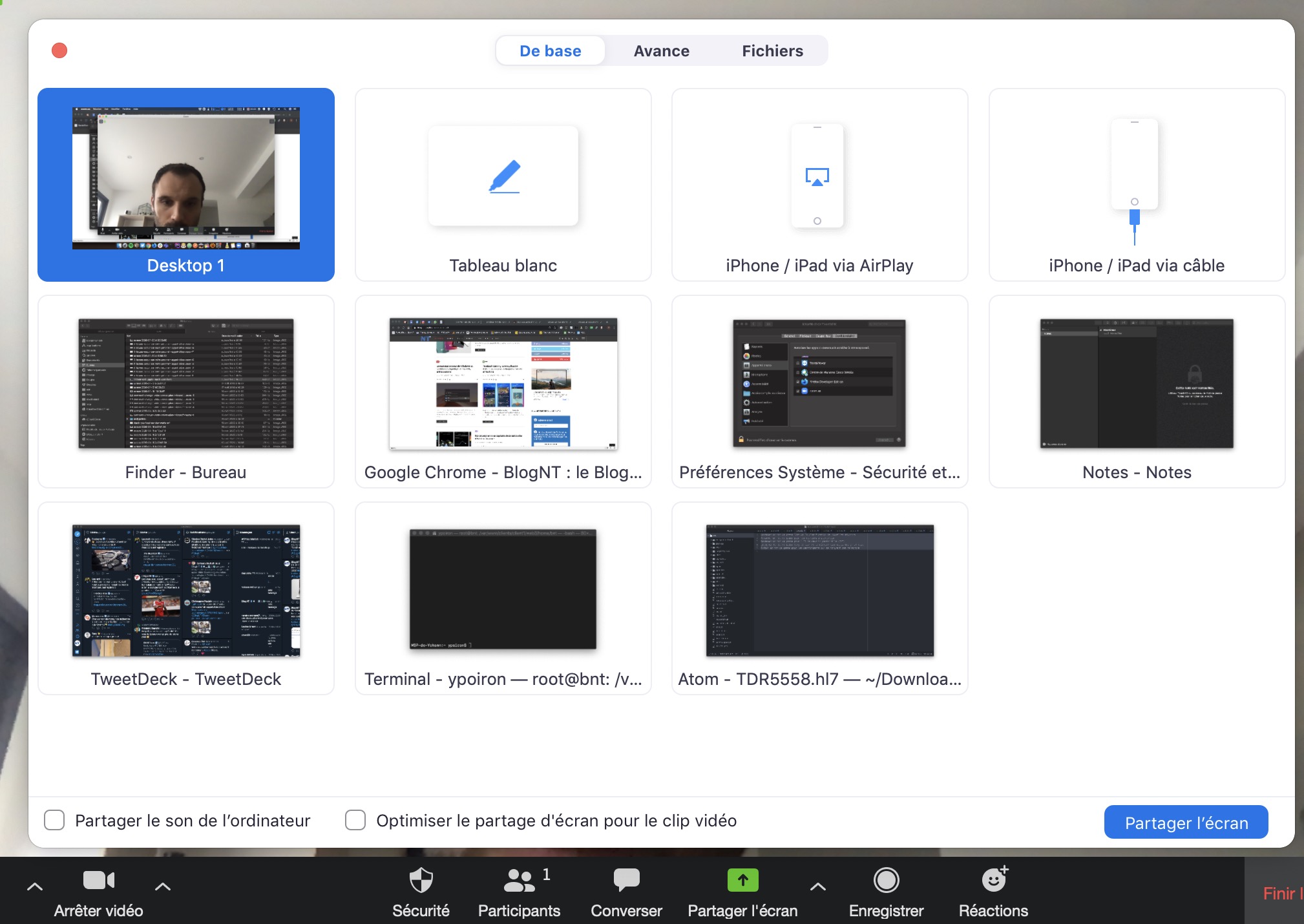
Task: Open the Converser chat bubble icon
Action: (x=626, y=880)
